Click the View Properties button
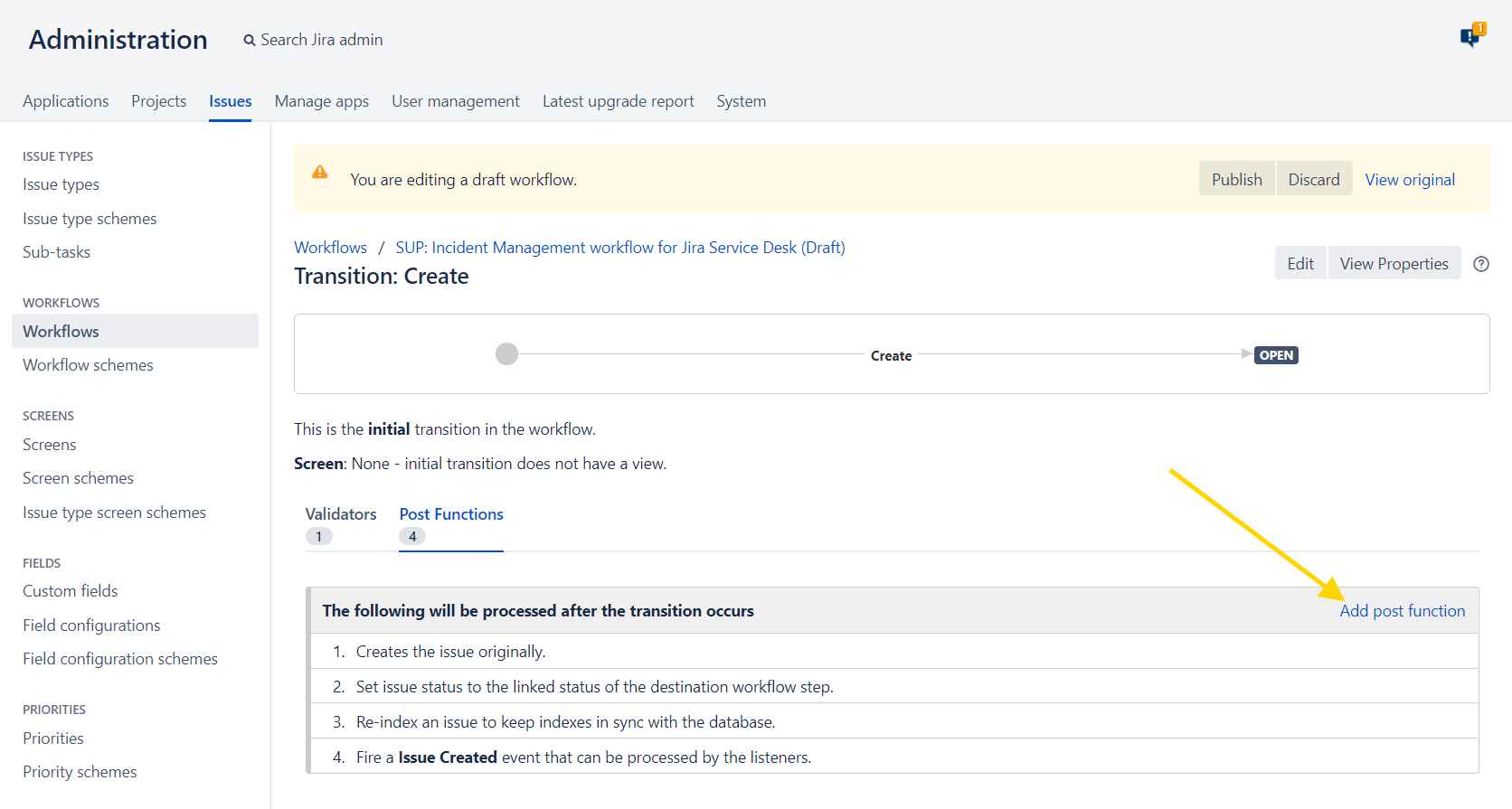 [1394, 263]
